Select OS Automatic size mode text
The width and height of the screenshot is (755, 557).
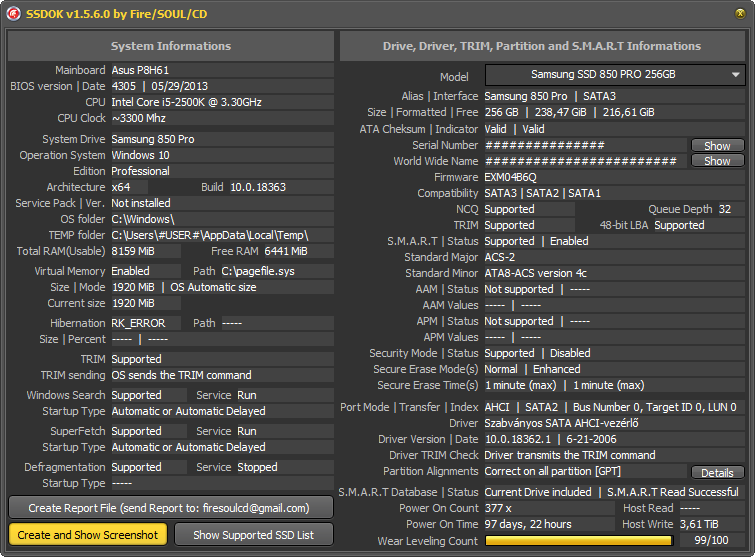click(x=213, y=287)
